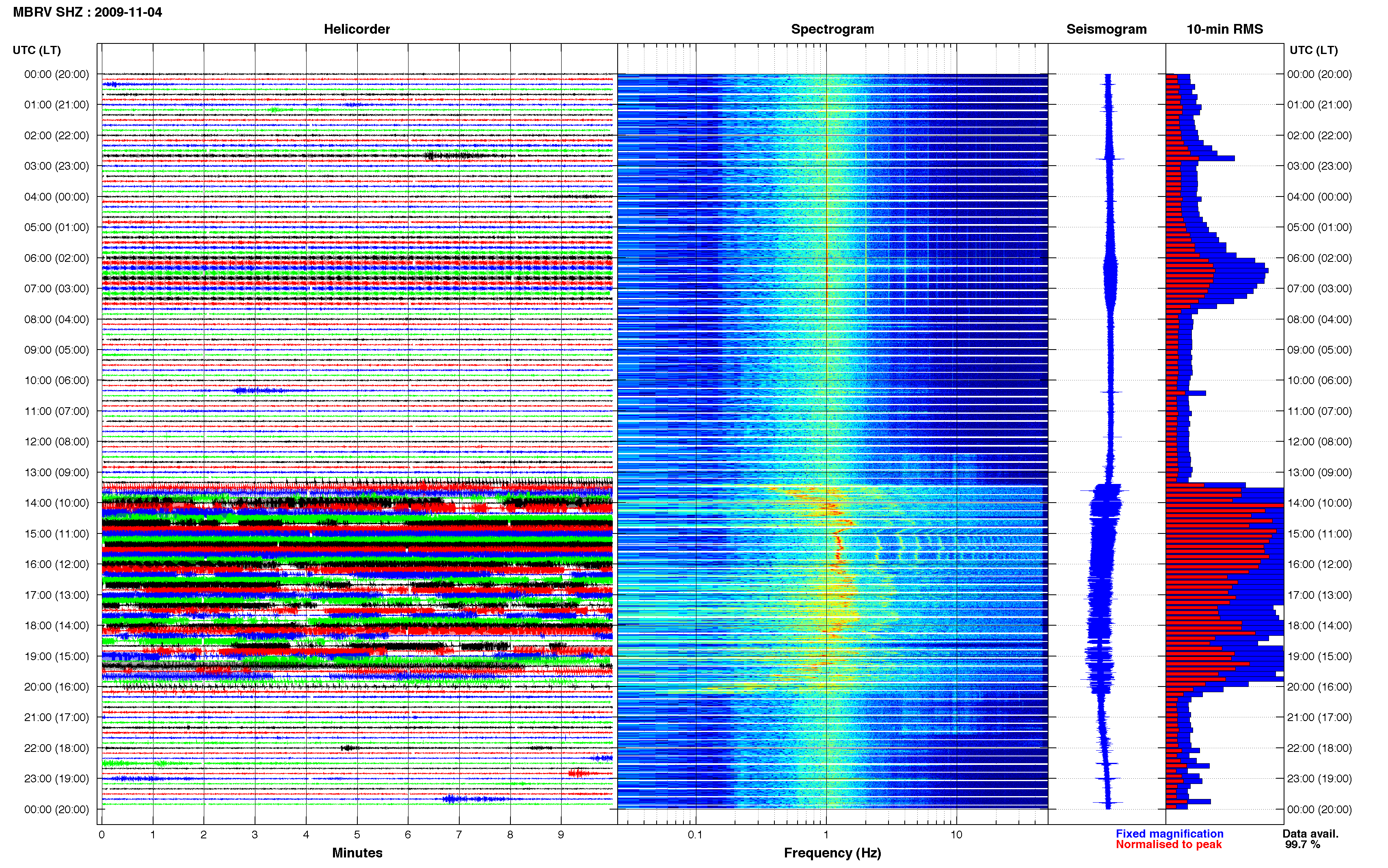Click '20:00 (16:00)' on the RMS time axis
The image size is (1388, 868).
pyautogui.click(x=1319, y=687)
